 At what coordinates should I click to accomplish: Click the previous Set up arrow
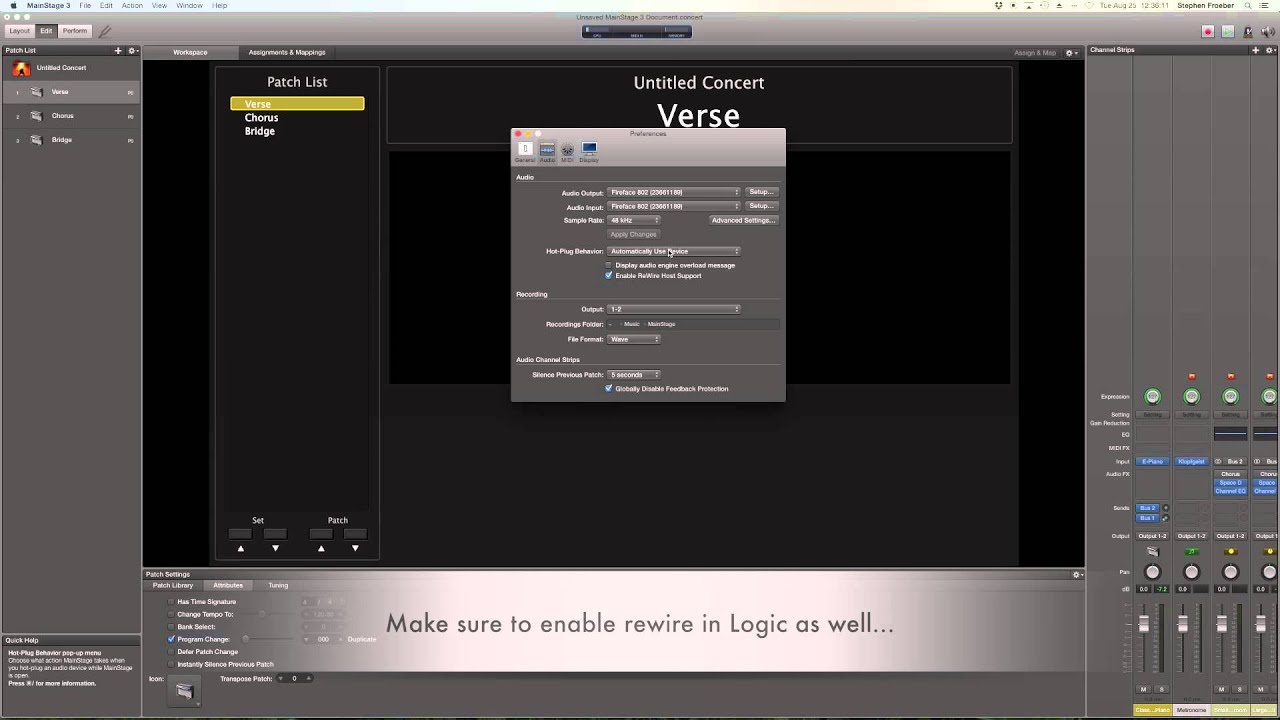[x=240, y=548]
